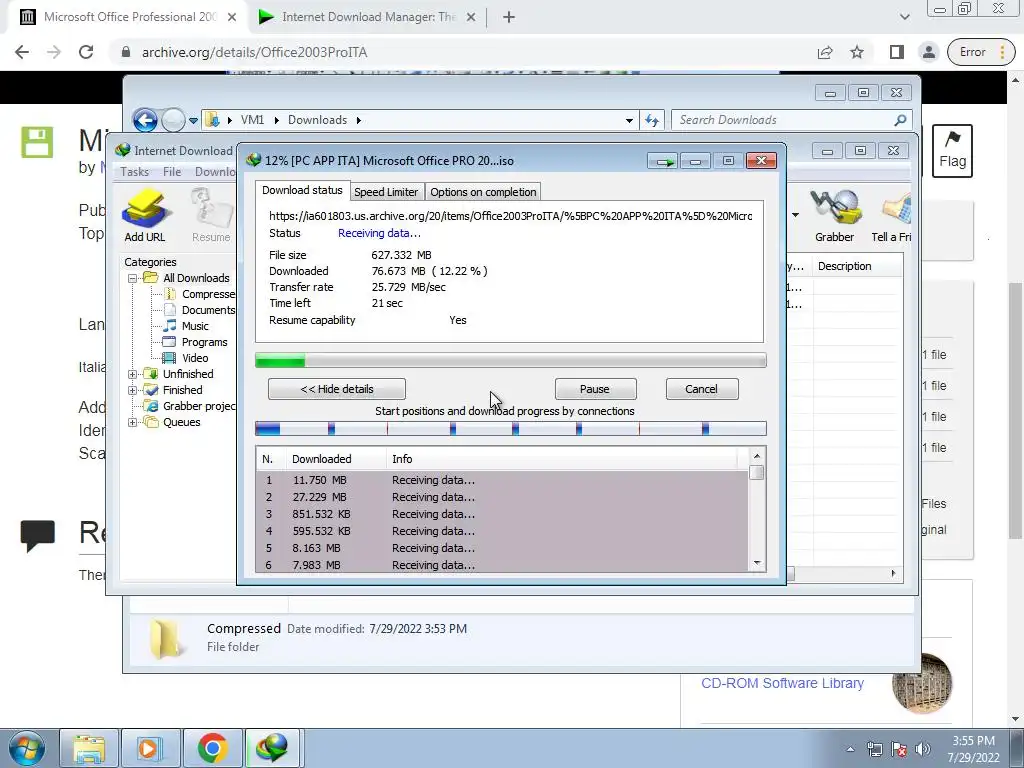1024x768 pixels.
Task: Click the Description column header in IDM
Action: pyautogui.click(x=857, y=266)
